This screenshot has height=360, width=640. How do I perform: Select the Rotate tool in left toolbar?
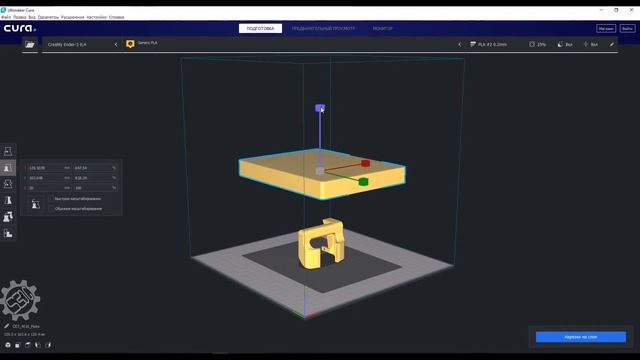point(8,184)
